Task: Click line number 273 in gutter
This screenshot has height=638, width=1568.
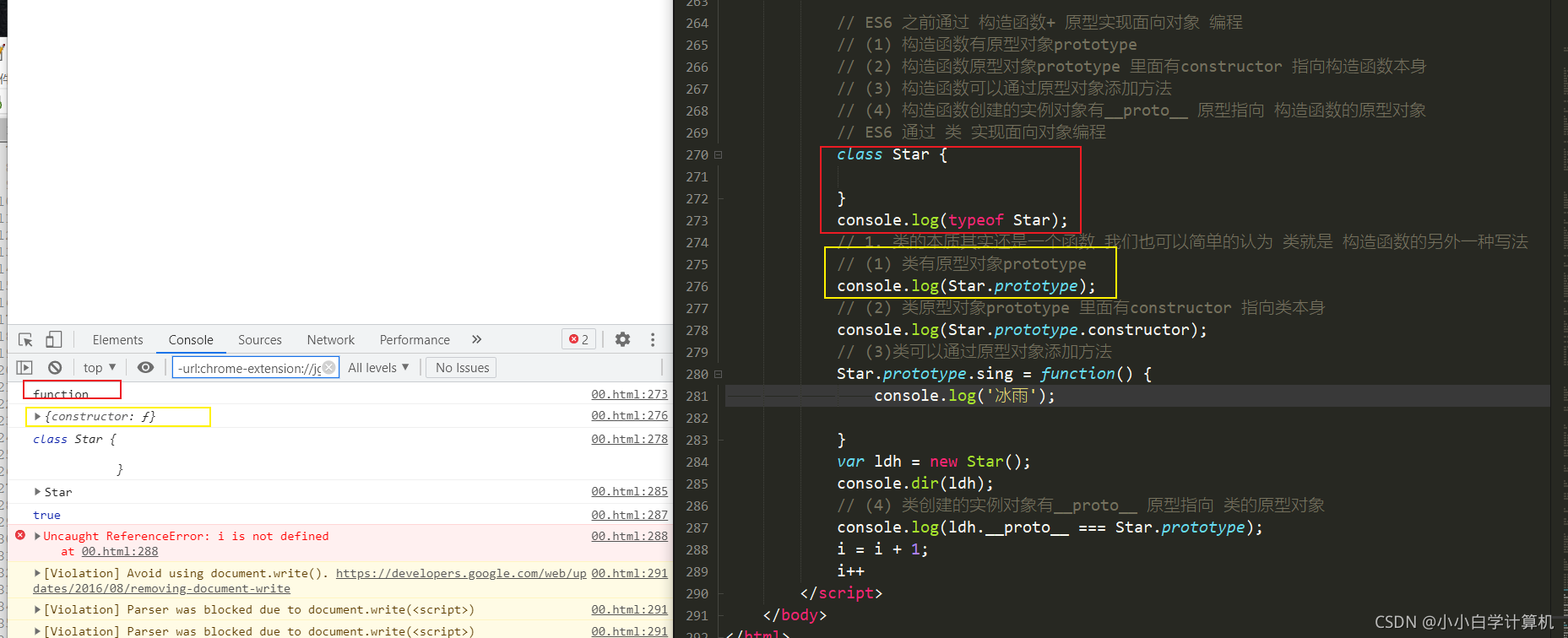Action: tap(697, 220)
